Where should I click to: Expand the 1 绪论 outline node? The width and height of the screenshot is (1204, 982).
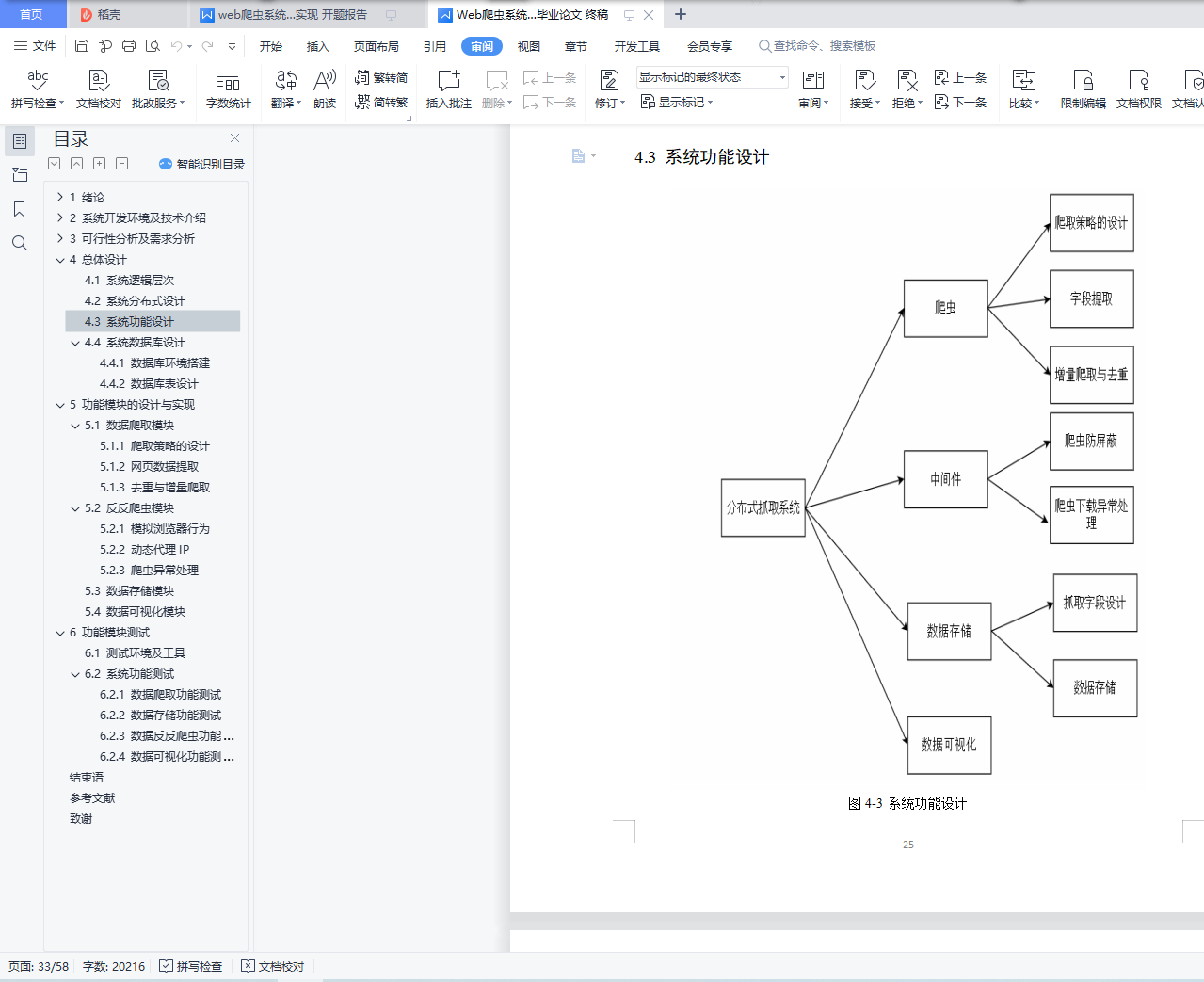coord(60,197)
